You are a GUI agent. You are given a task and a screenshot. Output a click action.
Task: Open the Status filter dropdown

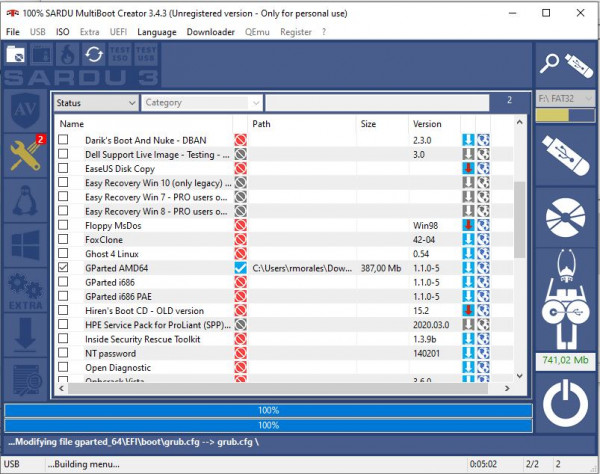(x=96, y=103)
